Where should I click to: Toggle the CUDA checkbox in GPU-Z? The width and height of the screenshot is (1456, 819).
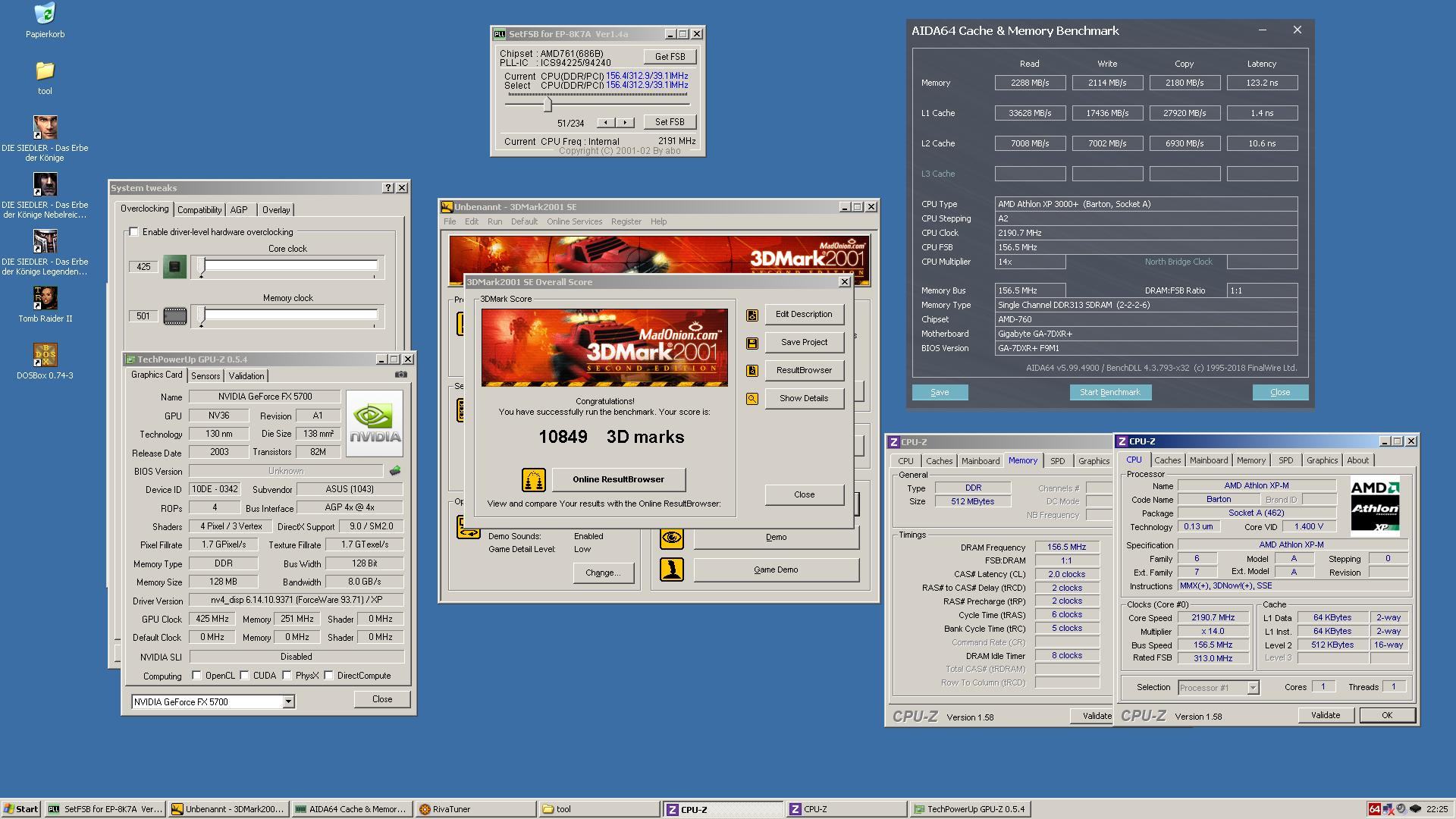245,676
